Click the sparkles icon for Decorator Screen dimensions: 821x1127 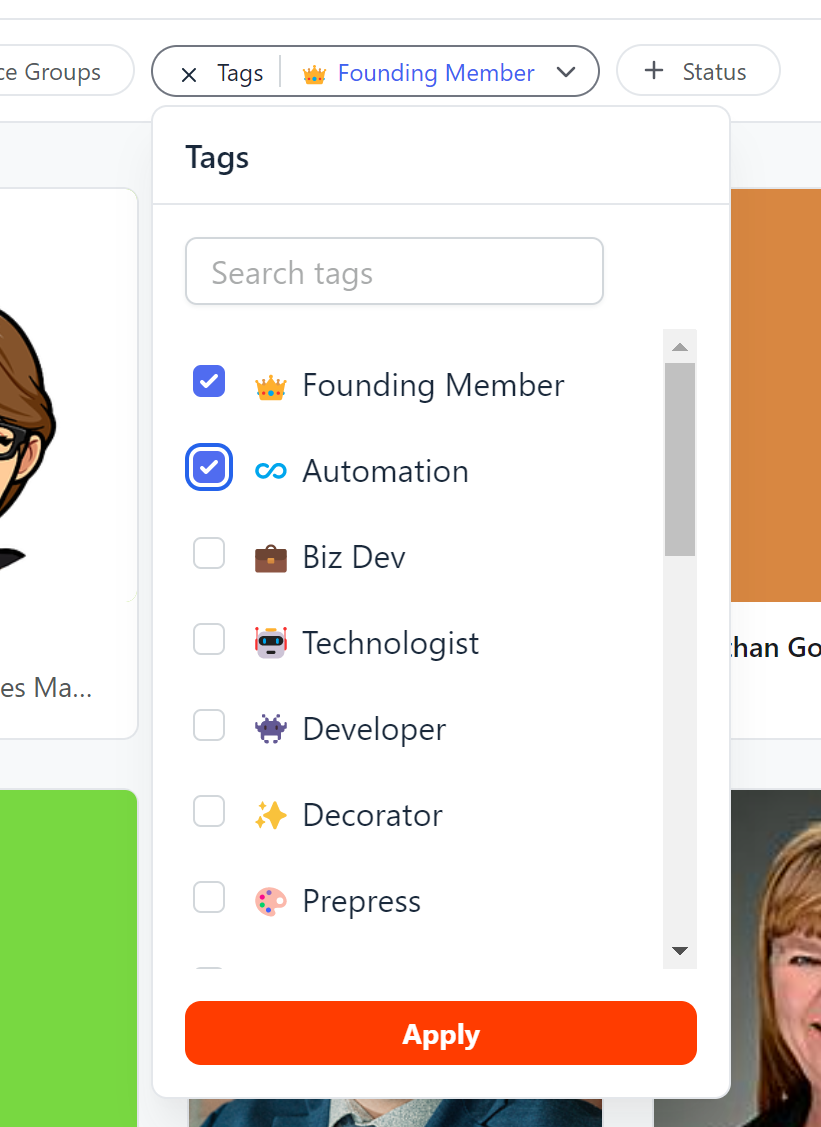(270, 815)
